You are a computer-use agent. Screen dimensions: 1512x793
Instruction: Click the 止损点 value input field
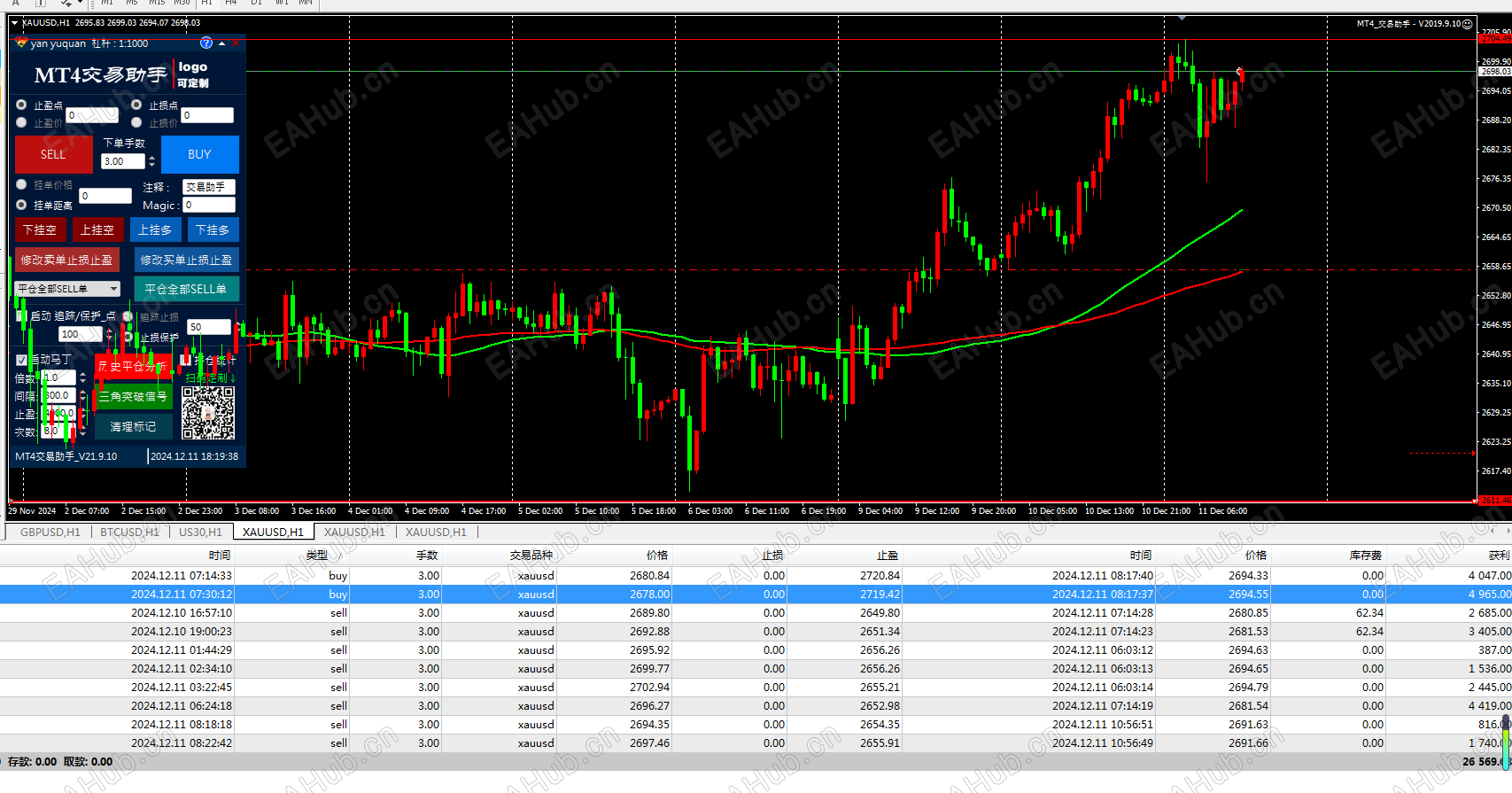pos(207,115)
